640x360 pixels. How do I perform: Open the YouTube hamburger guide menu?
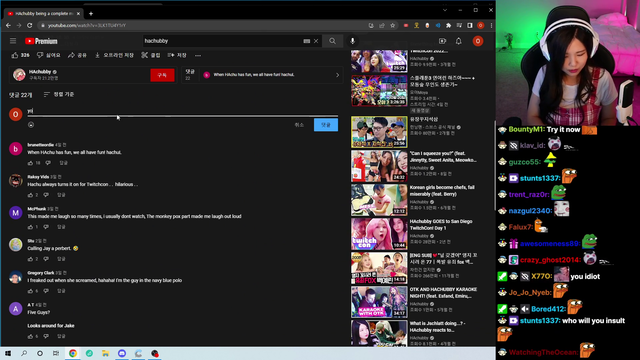[13, 41]
